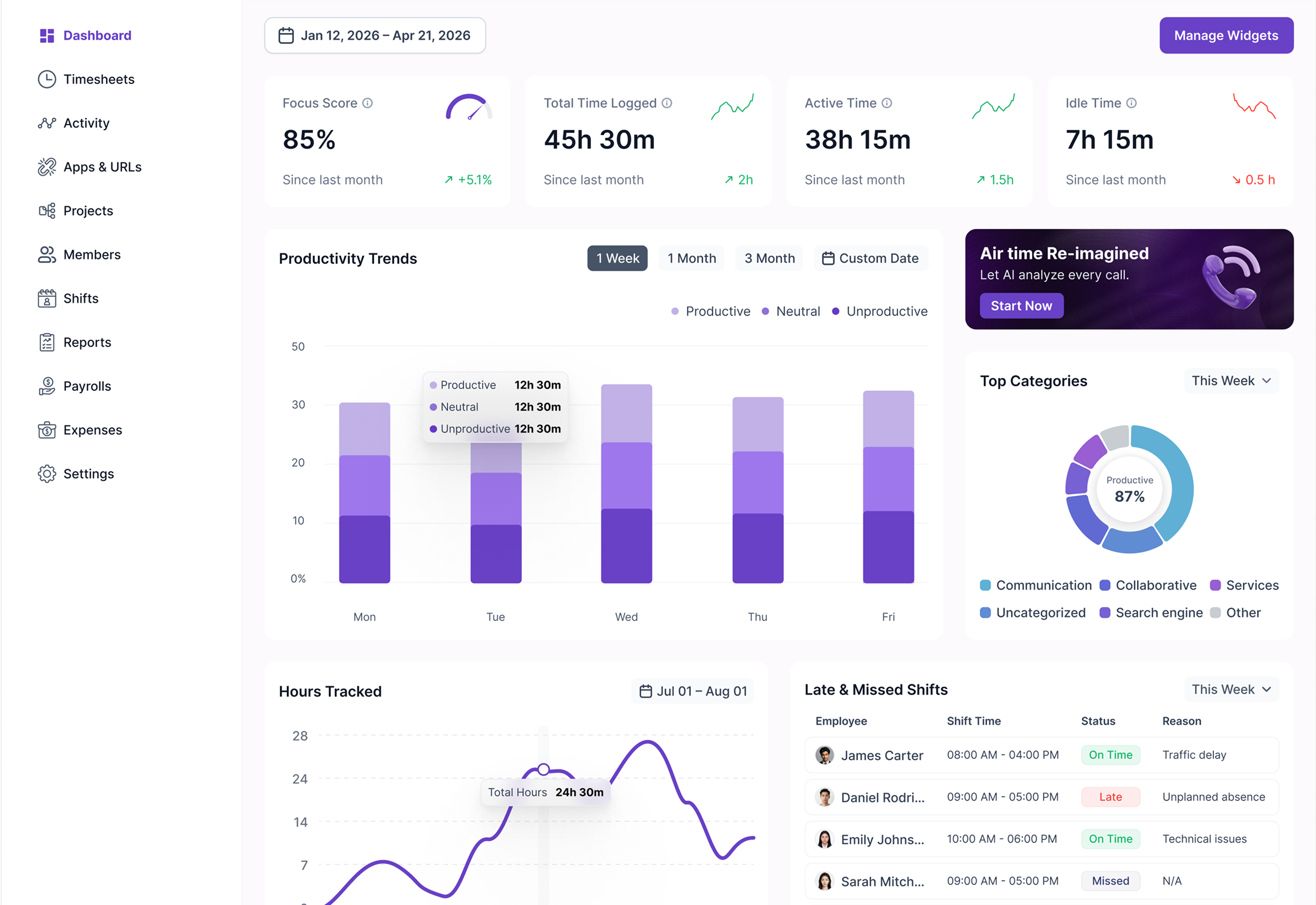Click the Settings gear icon
1316x905 pixels.
point(47,474)
